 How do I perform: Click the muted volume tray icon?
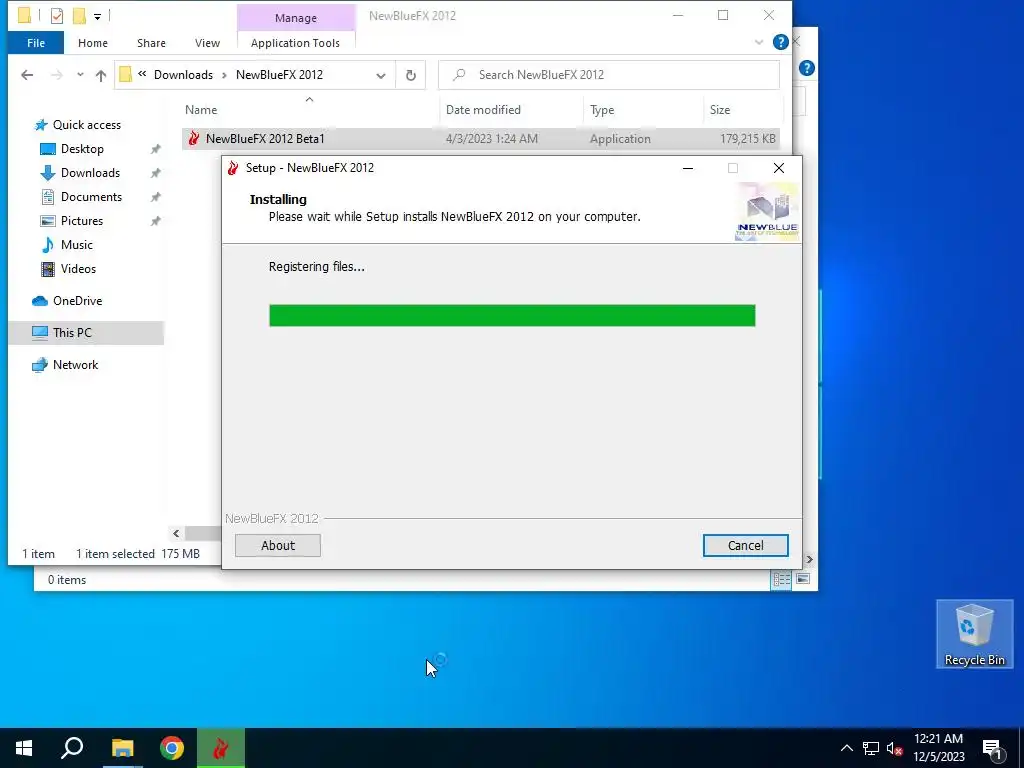coord(894,748)
